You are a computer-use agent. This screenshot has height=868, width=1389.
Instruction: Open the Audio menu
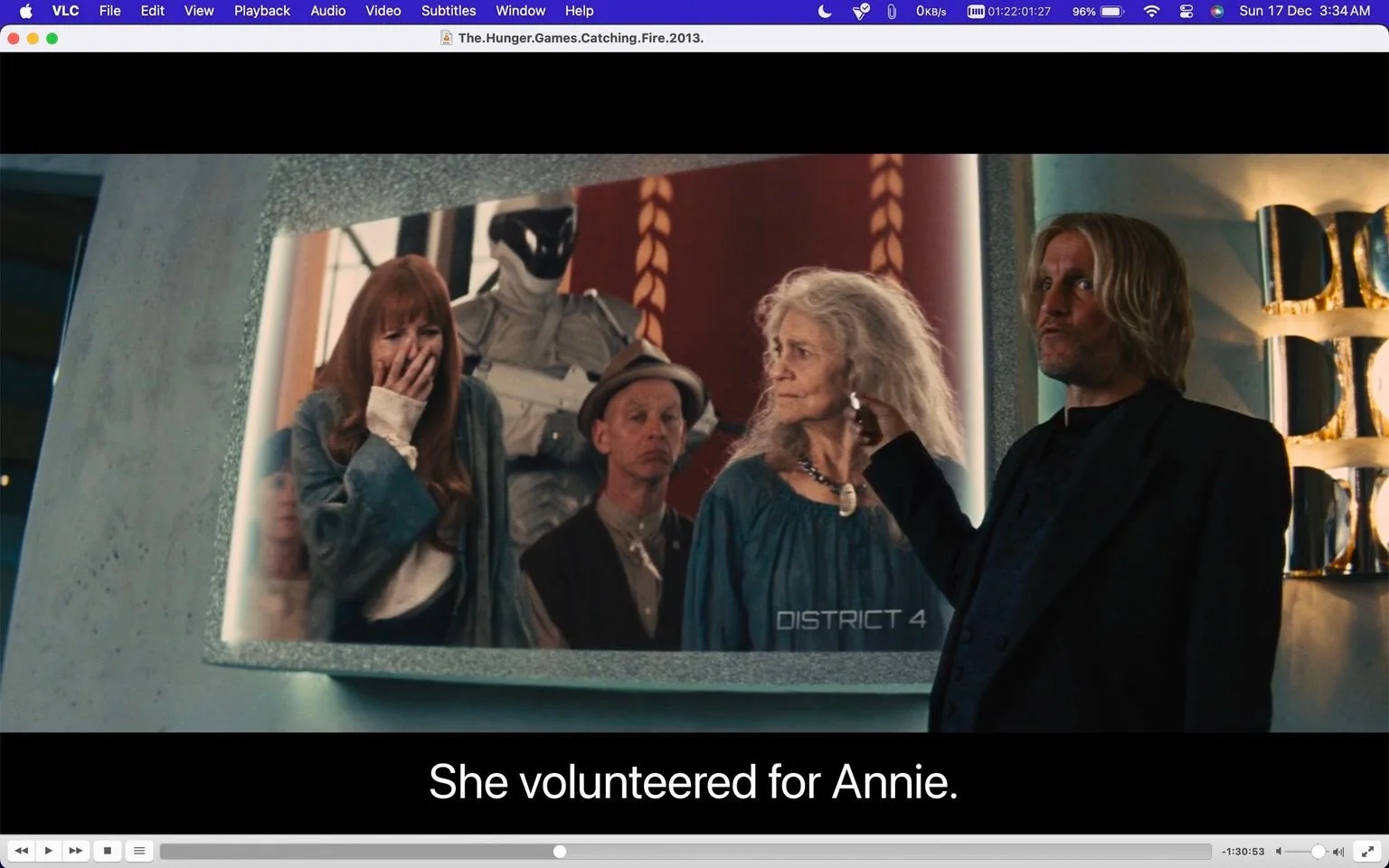(x=328, y=11)
